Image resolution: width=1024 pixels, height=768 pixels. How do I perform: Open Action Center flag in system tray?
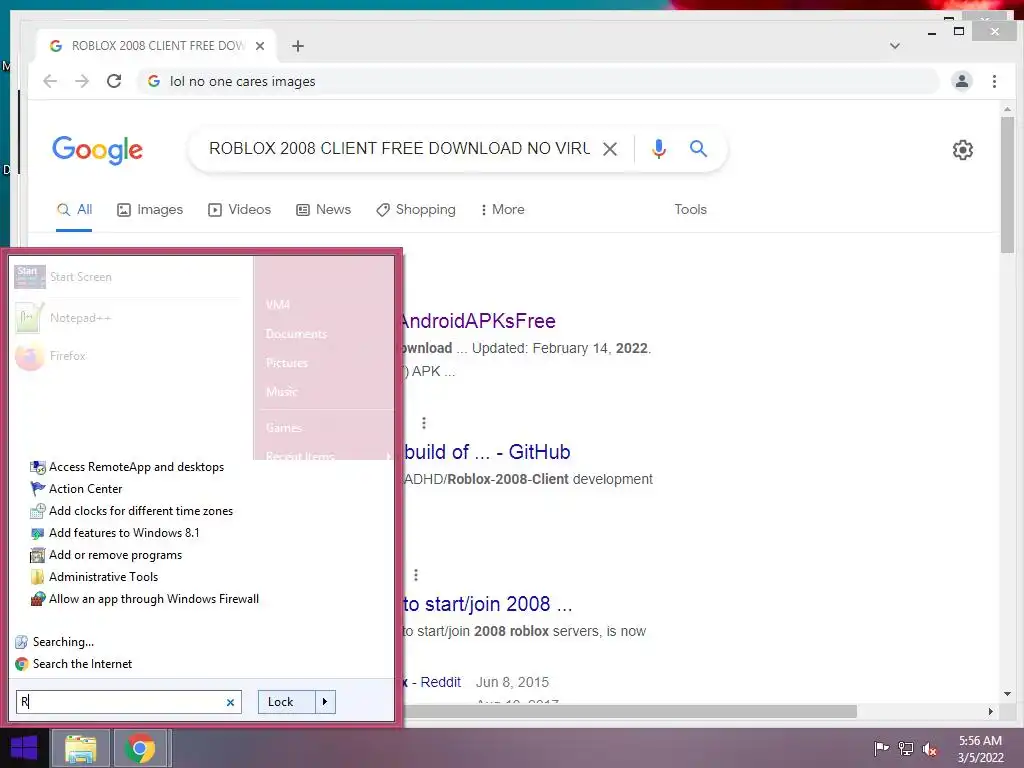pyautogui.click(x=881, y=748)
